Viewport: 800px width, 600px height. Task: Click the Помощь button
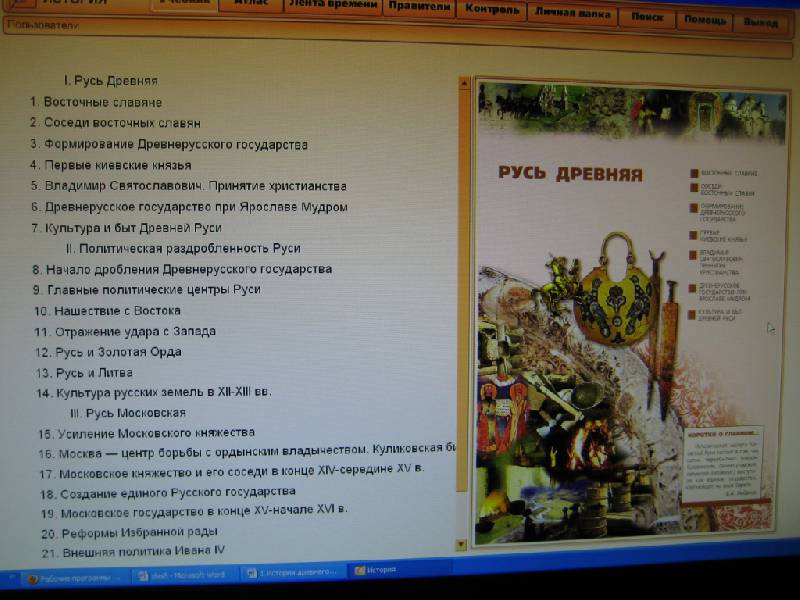click(706, 20)
